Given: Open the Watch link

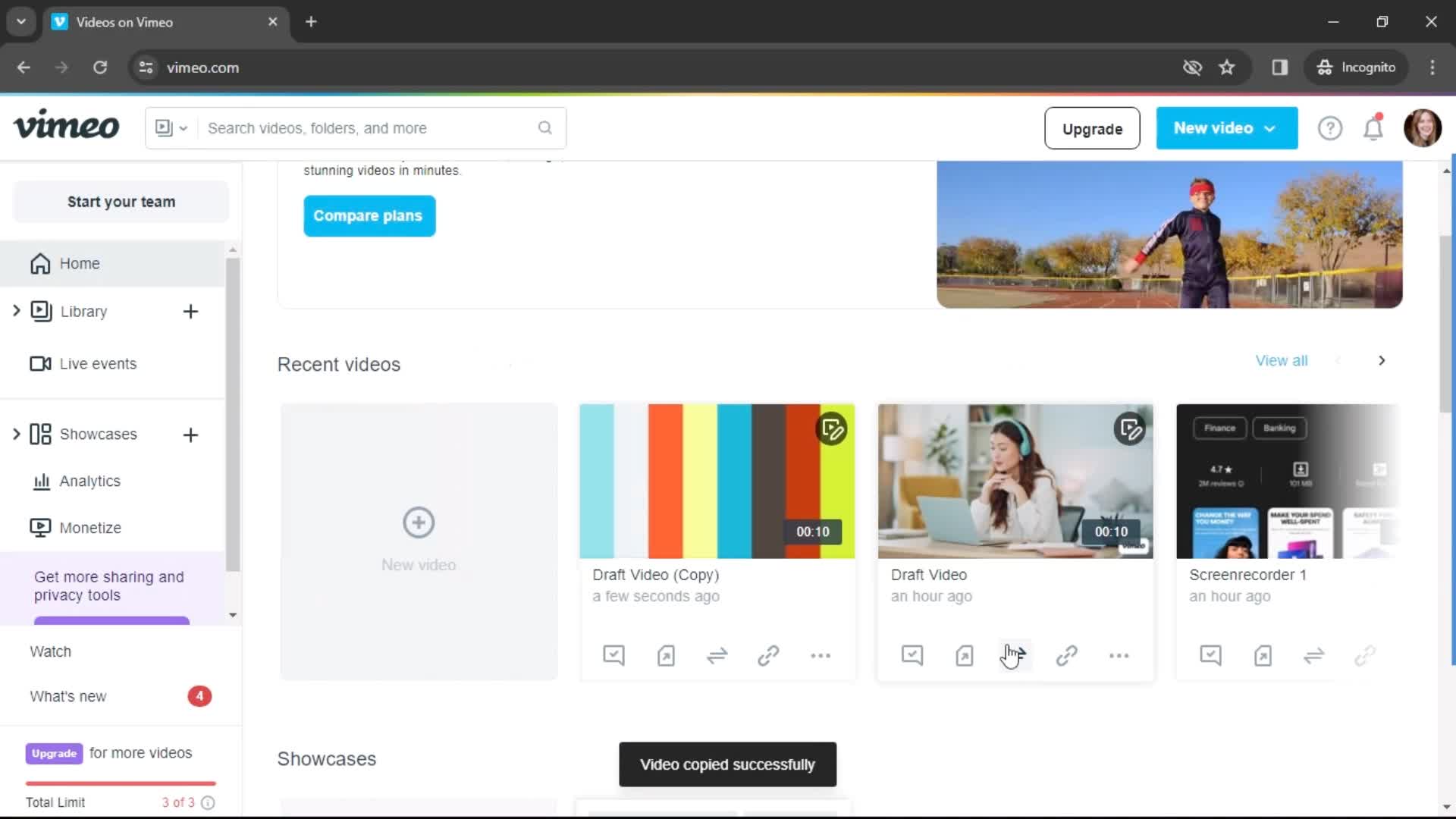Looking at the screenshot, I should coord(50,651).
